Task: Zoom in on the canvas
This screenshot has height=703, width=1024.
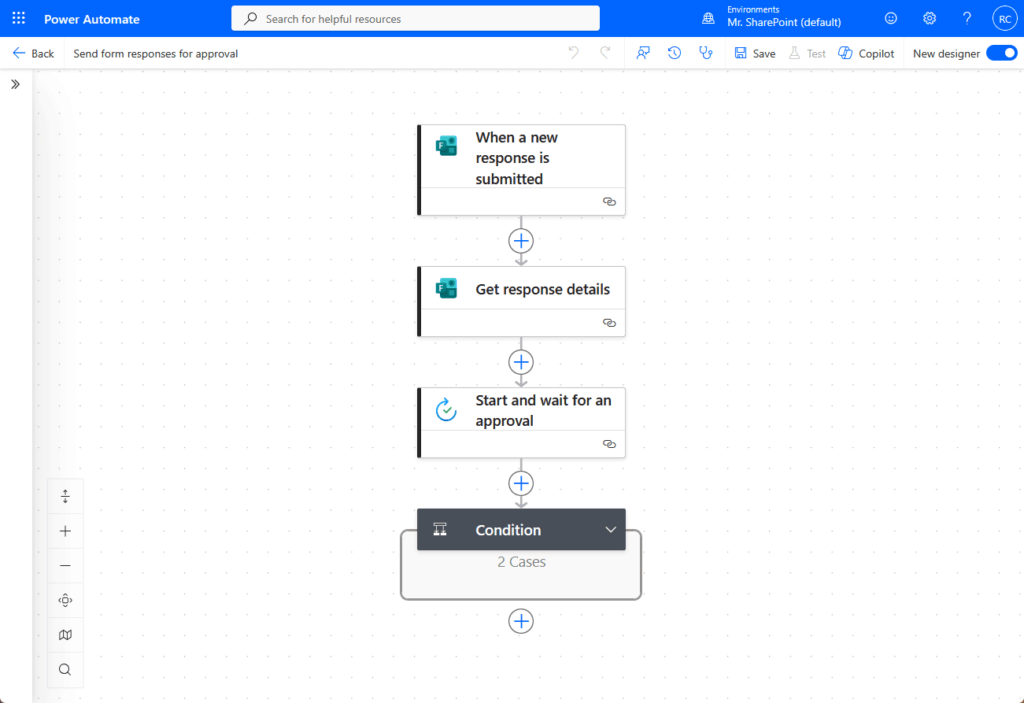Action: (x=65, y=531)
